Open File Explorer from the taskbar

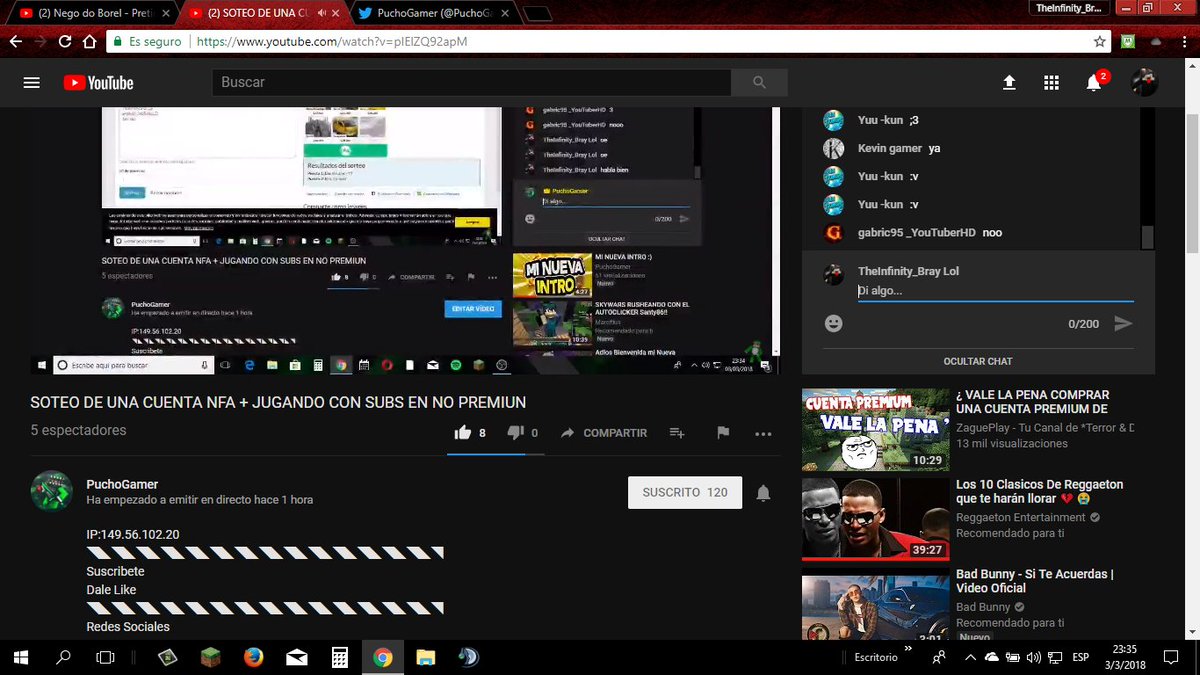point(426,657)
